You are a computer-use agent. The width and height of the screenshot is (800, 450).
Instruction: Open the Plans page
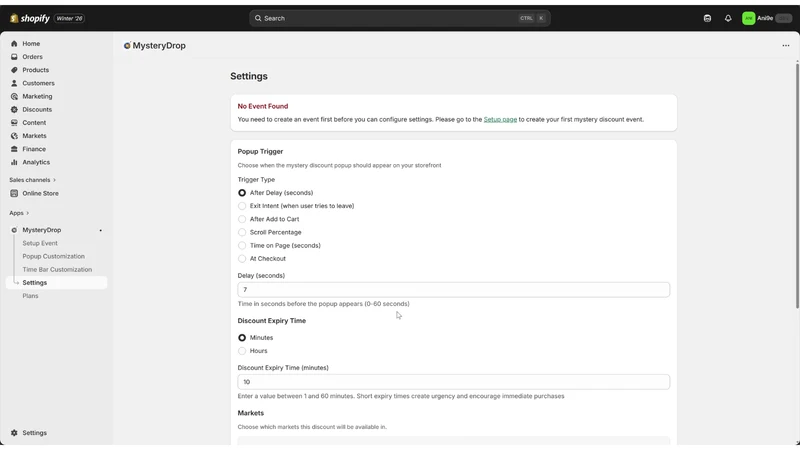pos(30,296)
